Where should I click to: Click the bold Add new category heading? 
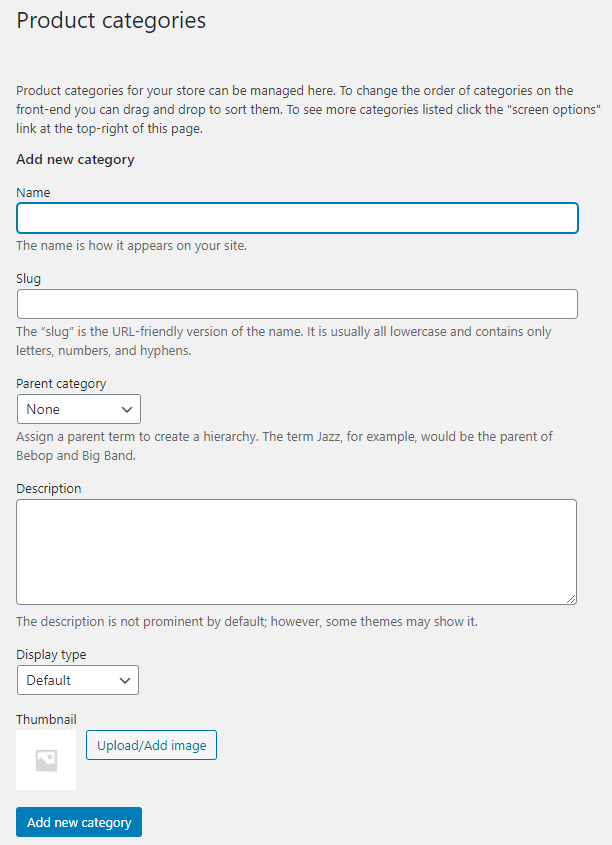point(75,160)
